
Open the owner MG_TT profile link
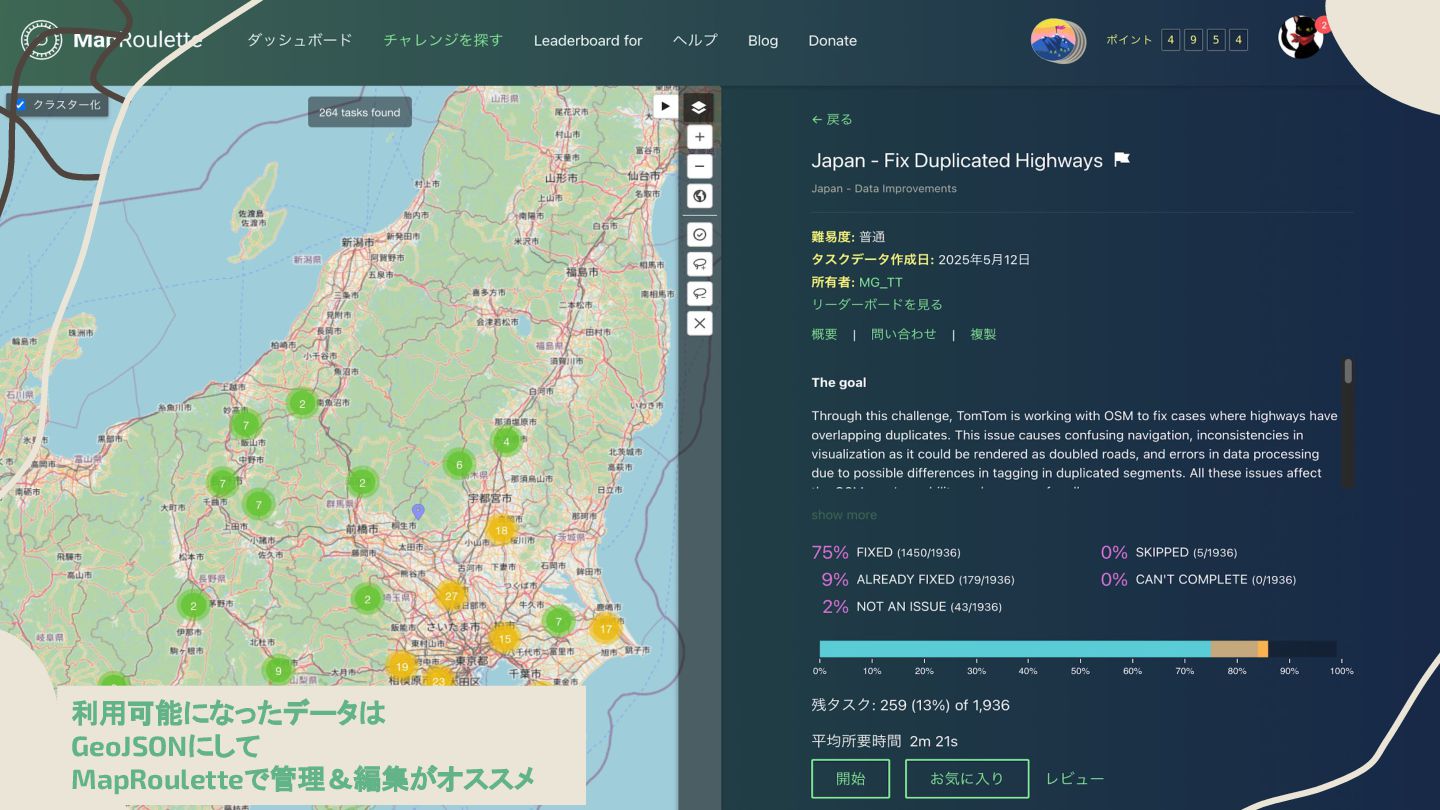tap(880, 282)
